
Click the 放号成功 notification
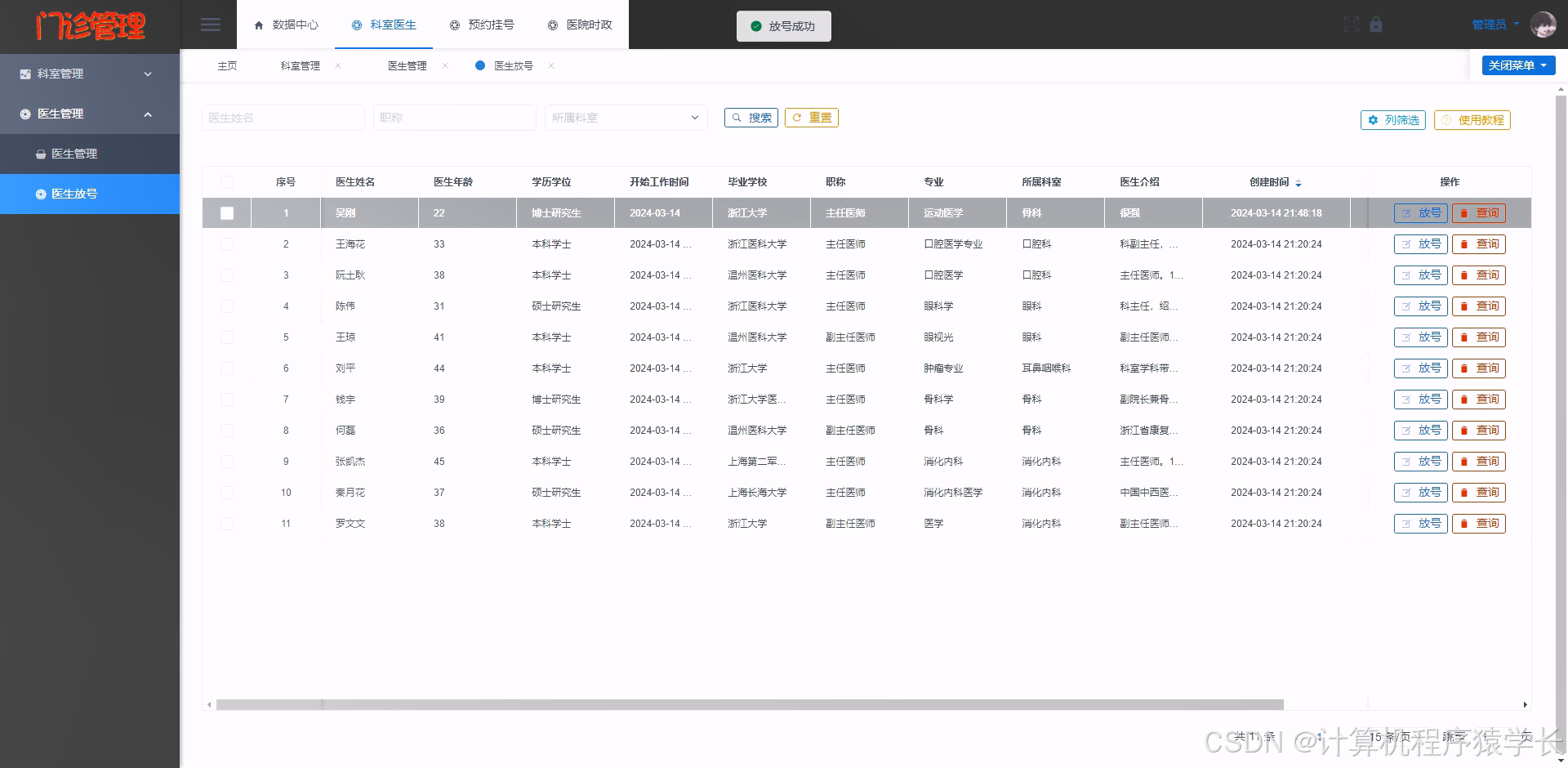[x=783, y=26]
